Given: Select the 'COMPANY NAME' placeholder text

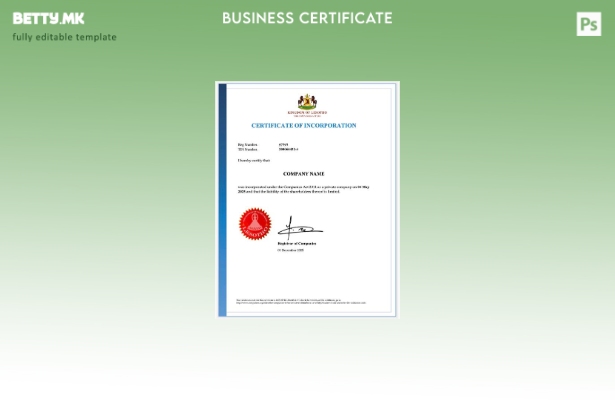Looking at the screenshot, I should tap(303, 174).
